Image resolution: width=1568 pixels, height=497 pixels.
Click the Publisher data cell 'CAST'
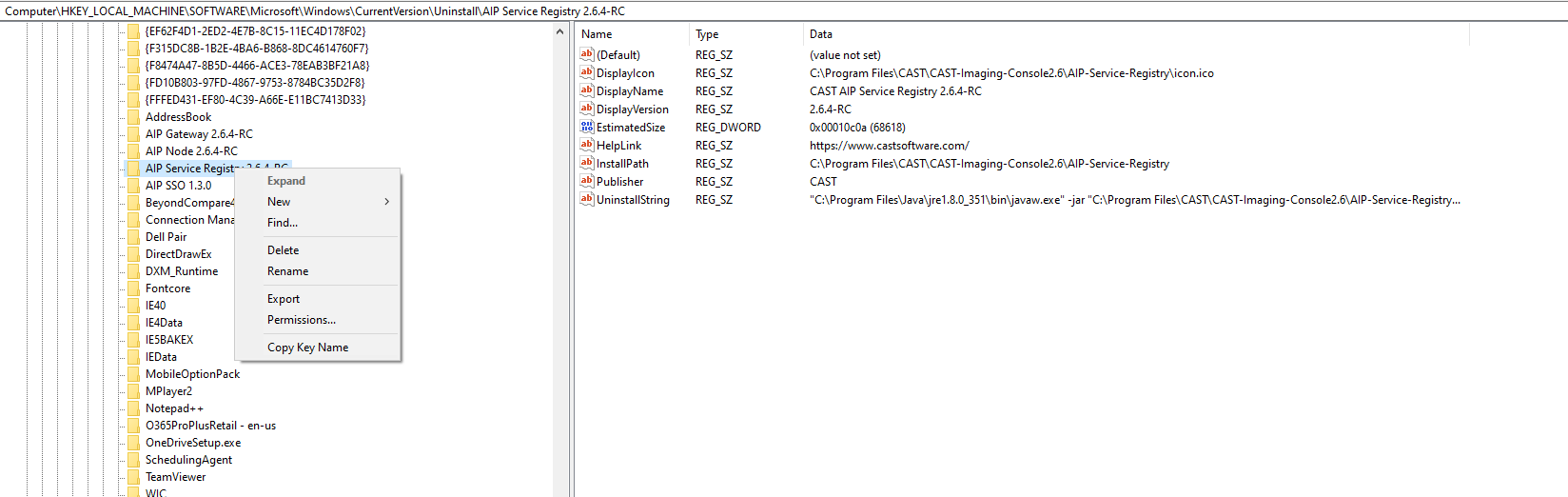click(823, 182)
